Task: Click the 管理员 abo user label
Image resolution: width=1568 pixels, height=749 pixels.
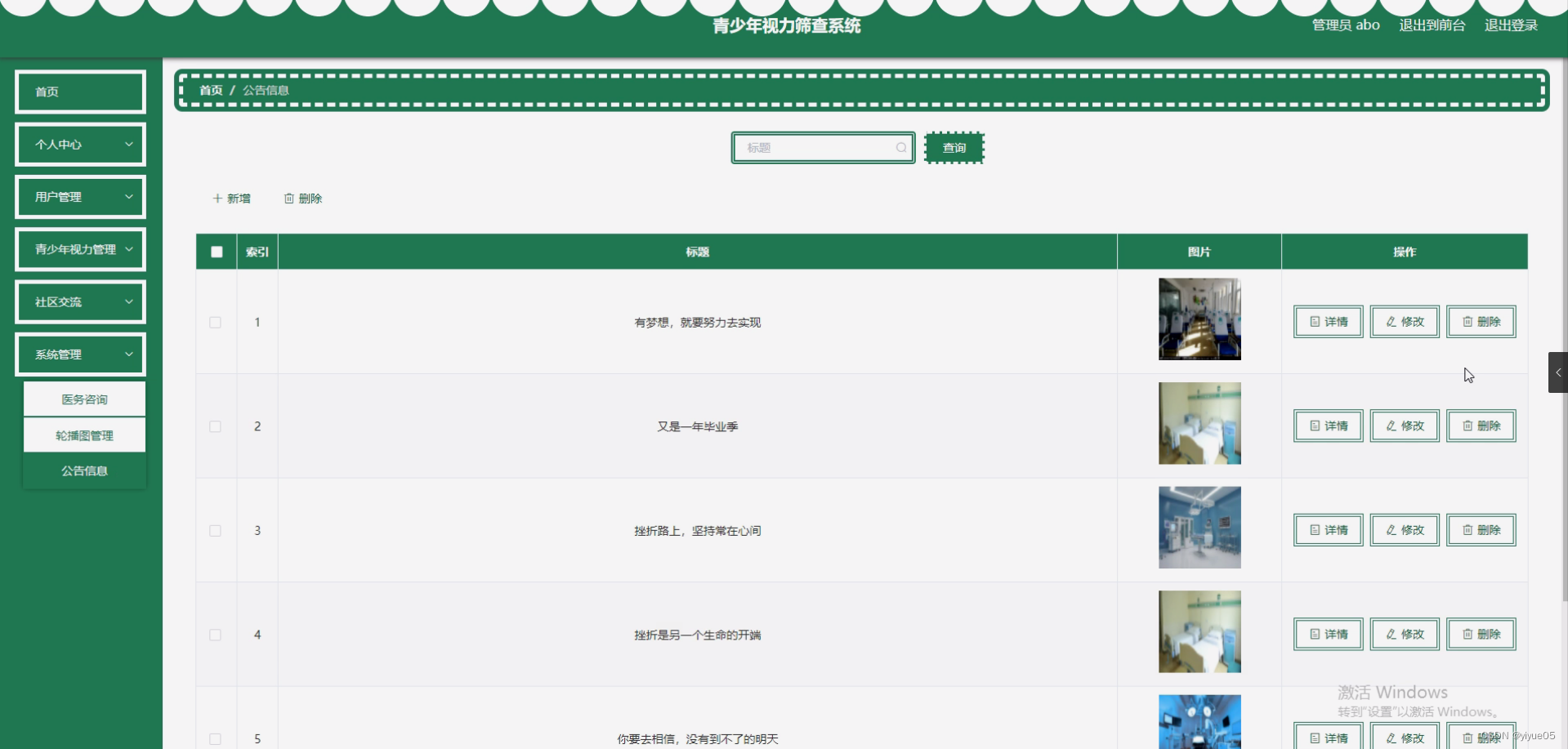Action: pos(1346,25)
